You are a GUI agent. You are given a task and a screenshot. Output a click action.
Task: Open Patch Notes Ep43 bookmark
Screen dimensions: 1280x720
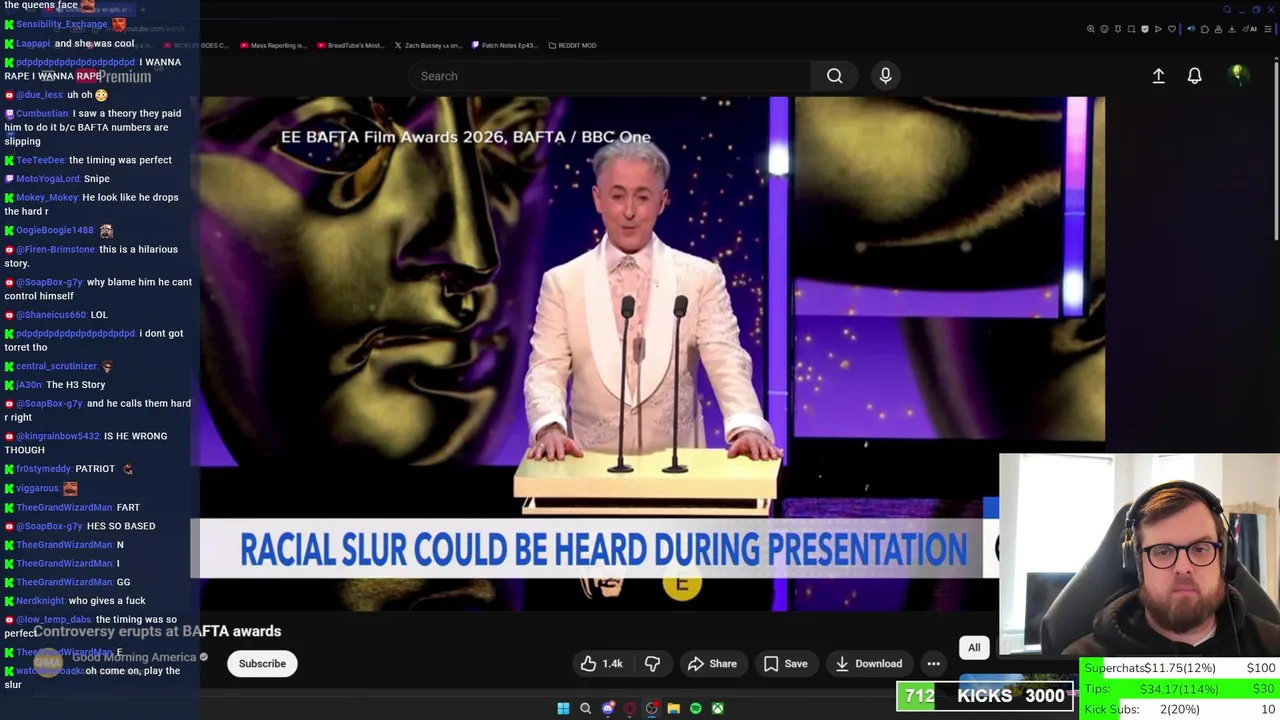(x=504, y=45)
